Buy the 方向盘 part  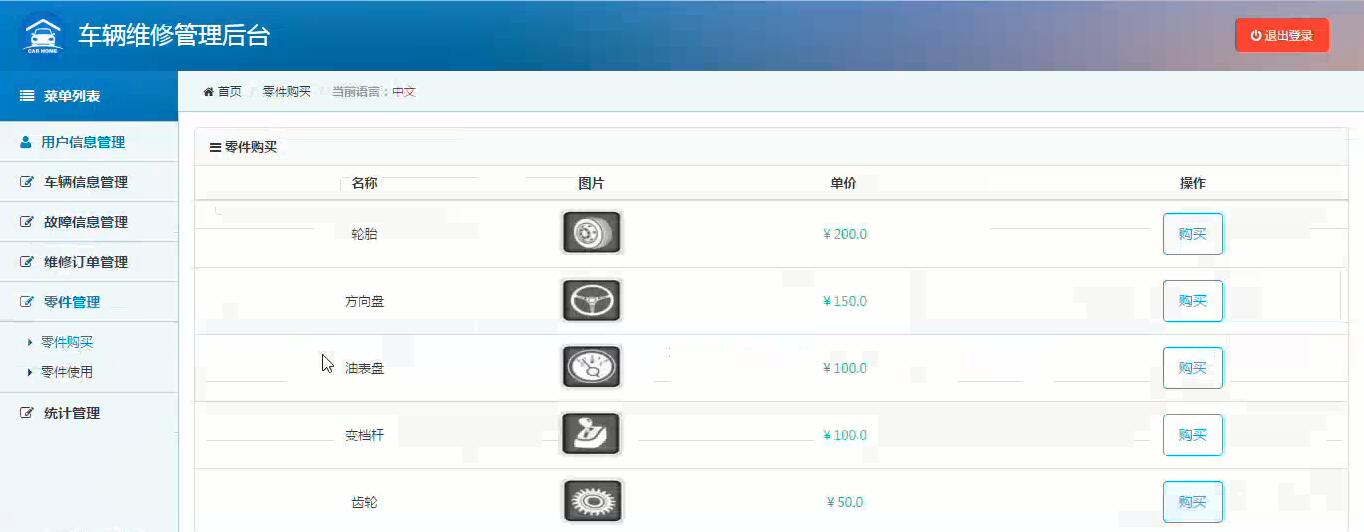click(1193, 301)
